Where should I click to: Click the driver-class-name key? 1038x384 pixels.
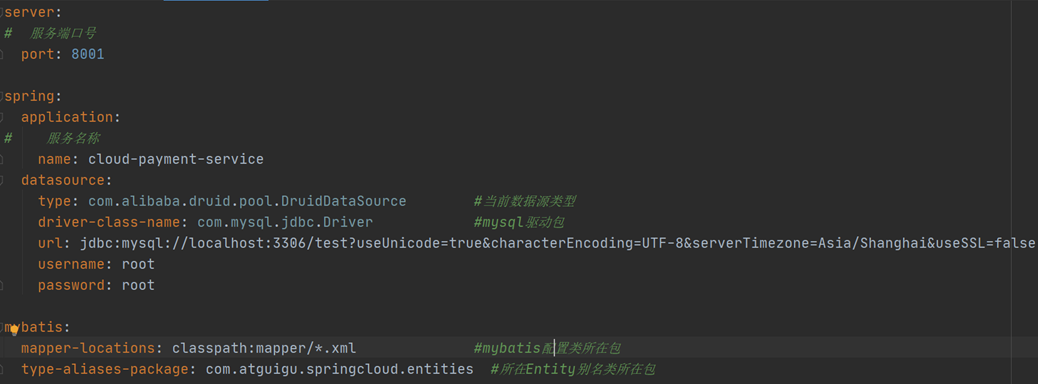[x=109, y=222]
